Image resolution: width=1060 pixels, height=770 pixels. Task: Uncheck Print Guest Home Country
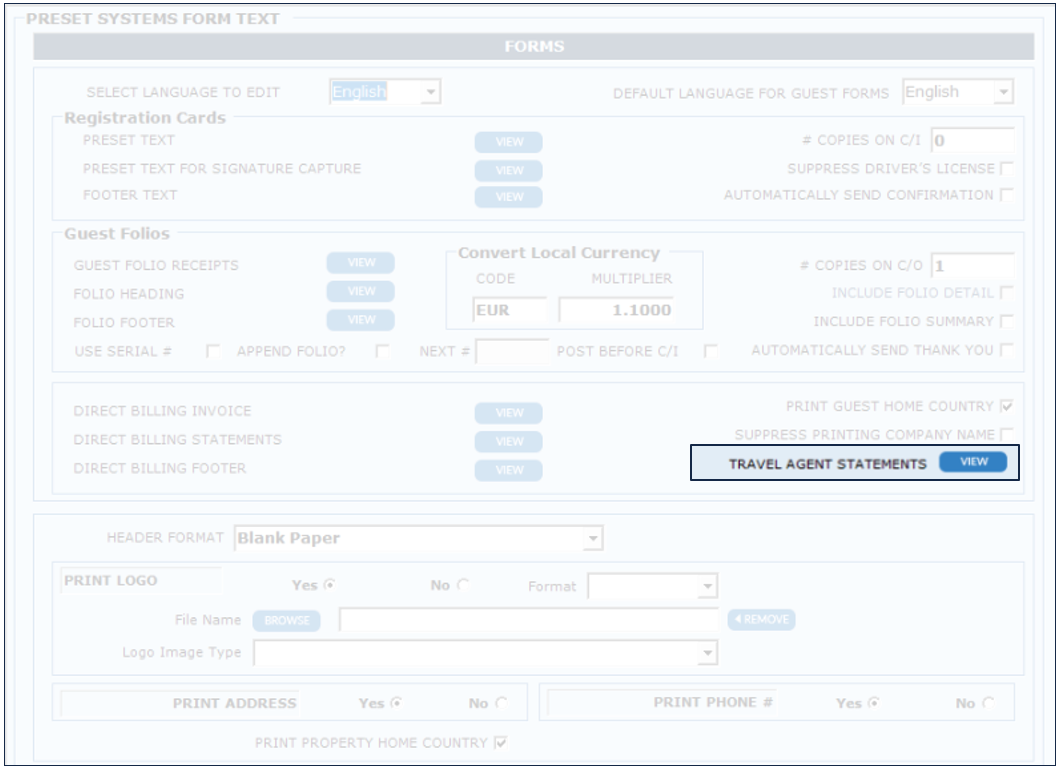(x=1006, y=407)
